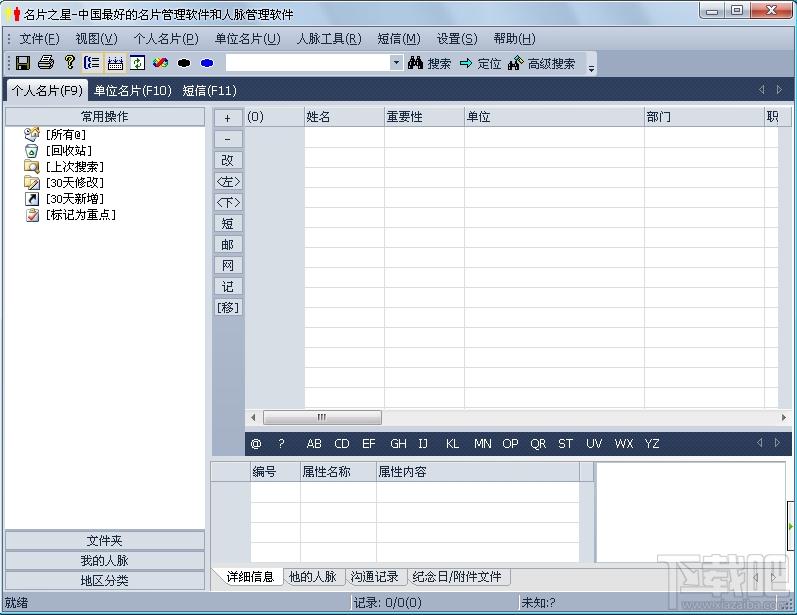Expand the 文件夹 folder panel section

point(104,541)
